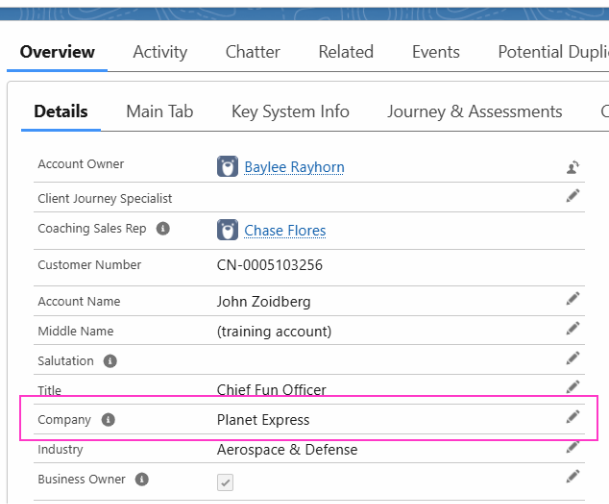Click pencil icon beside Account Name
This screenshot has width=609, height=504.
(573, 298)
